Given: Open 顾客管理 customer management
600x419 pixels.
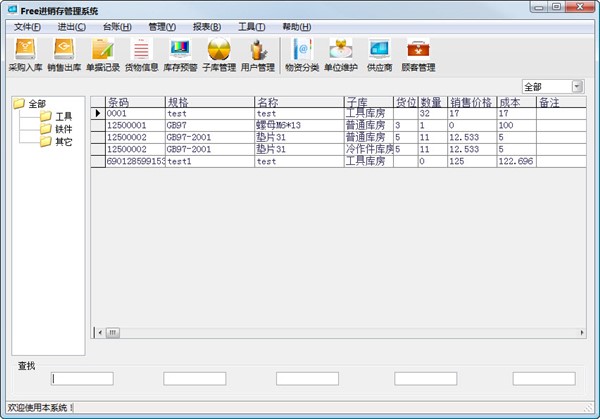Looking at the screenshot, I should (x=418, y=55).
